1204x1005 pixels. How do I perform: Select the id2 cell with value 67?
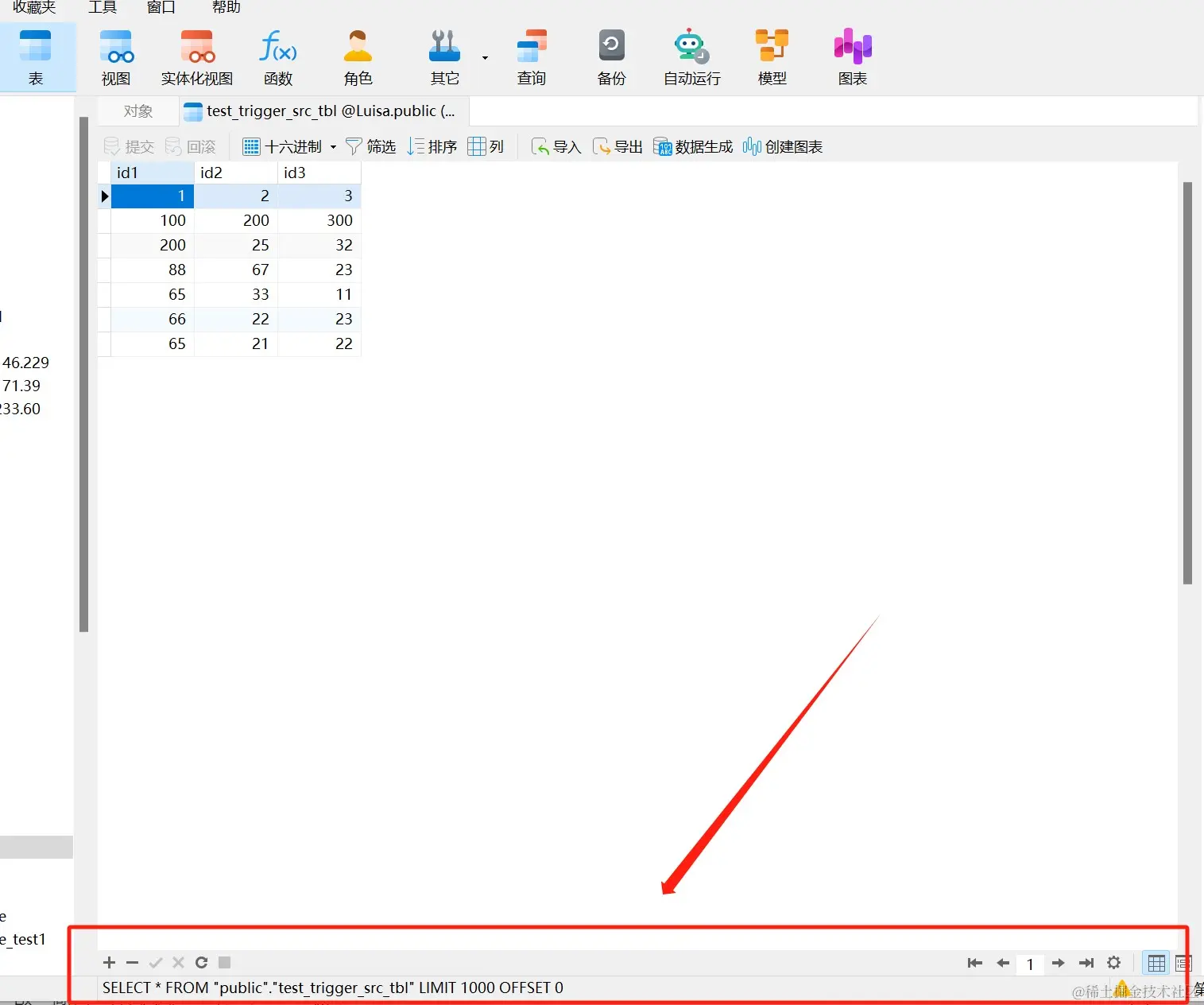pyautogui.click(x=236, y=270)
